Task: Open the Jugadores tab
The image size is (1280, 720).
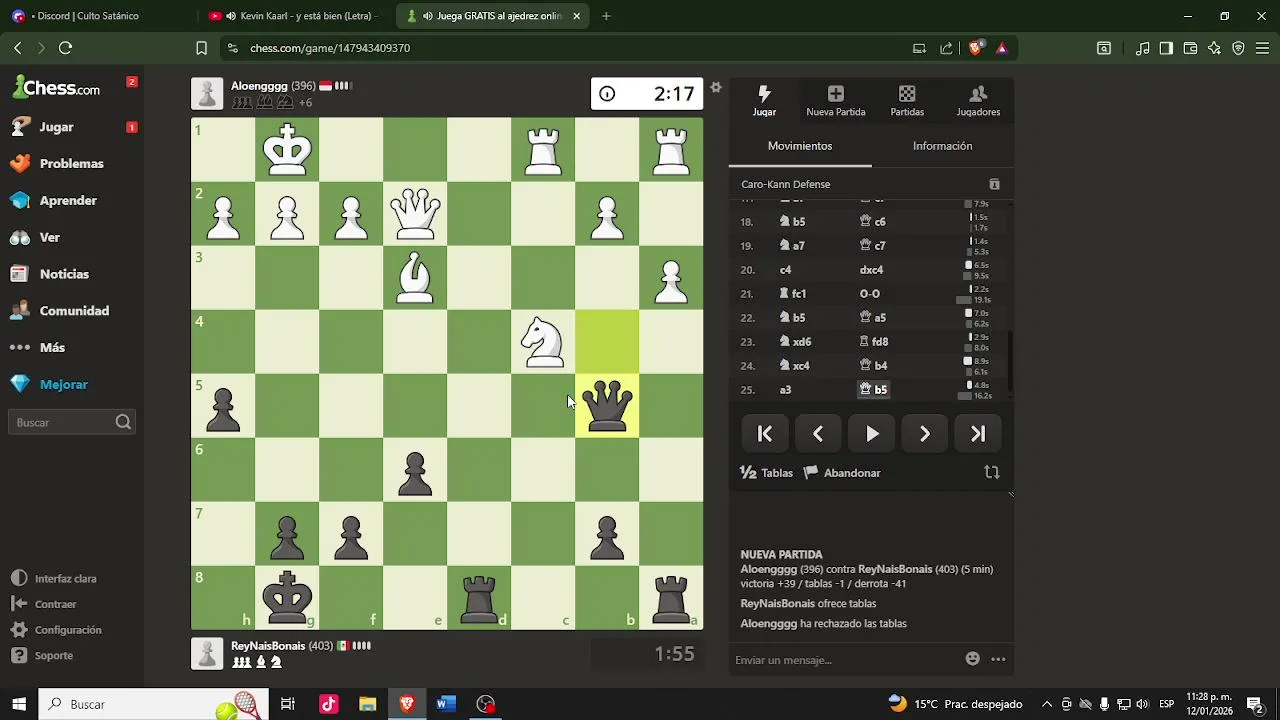Action: 978,101
